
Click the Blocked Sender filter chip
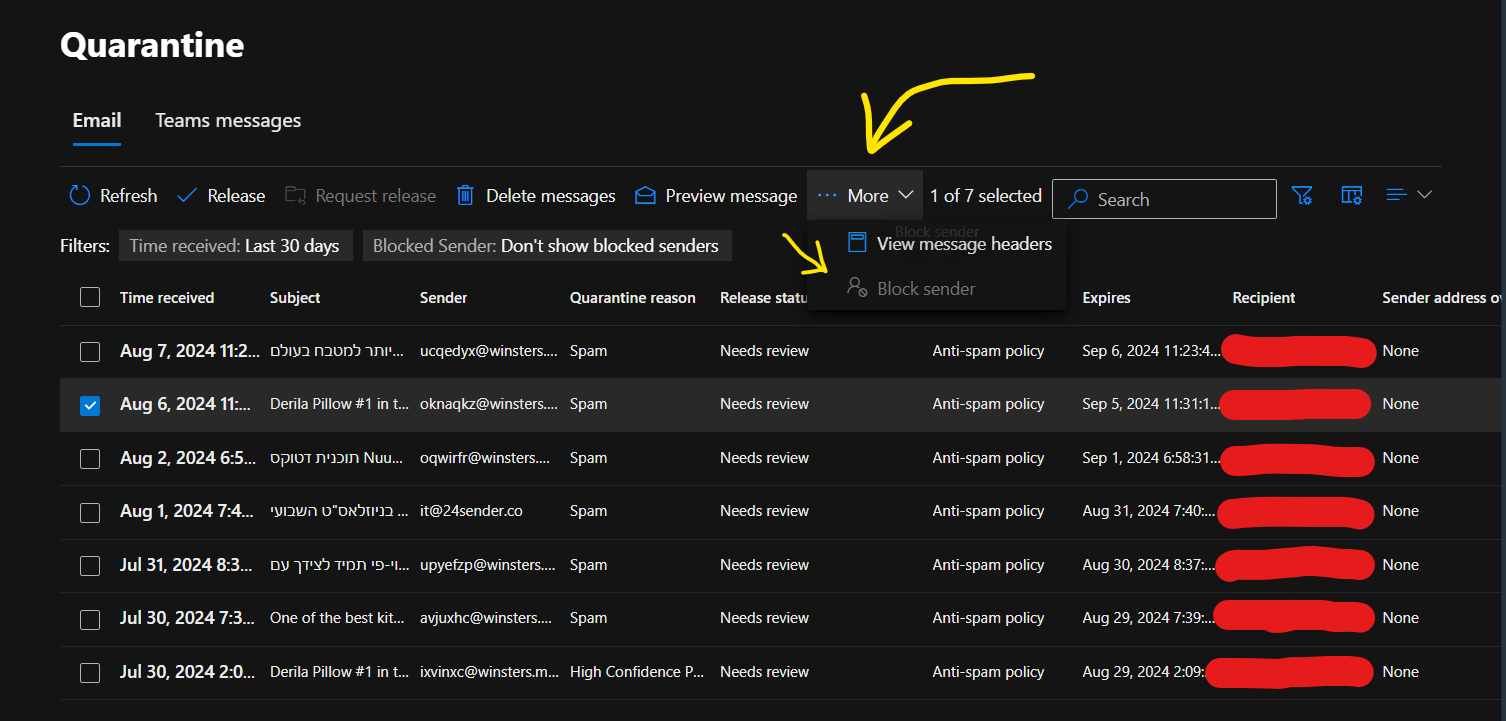546,246
